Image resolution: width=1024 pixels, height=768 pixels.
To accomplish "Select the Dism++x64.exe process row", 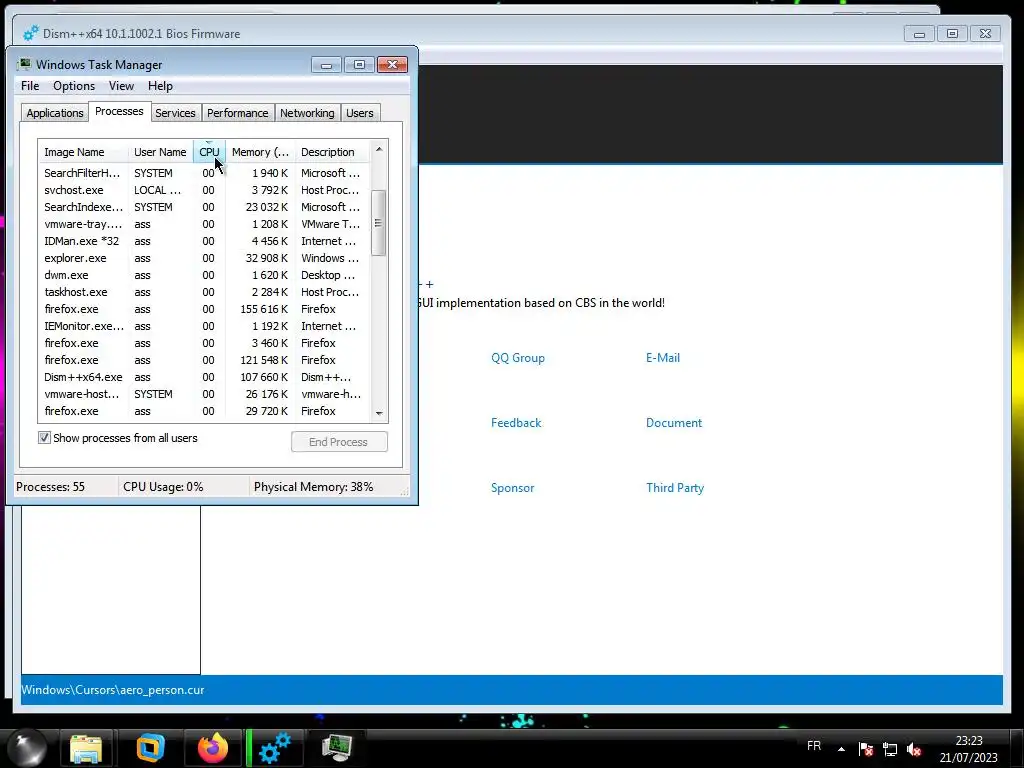I will coord(204,377).
